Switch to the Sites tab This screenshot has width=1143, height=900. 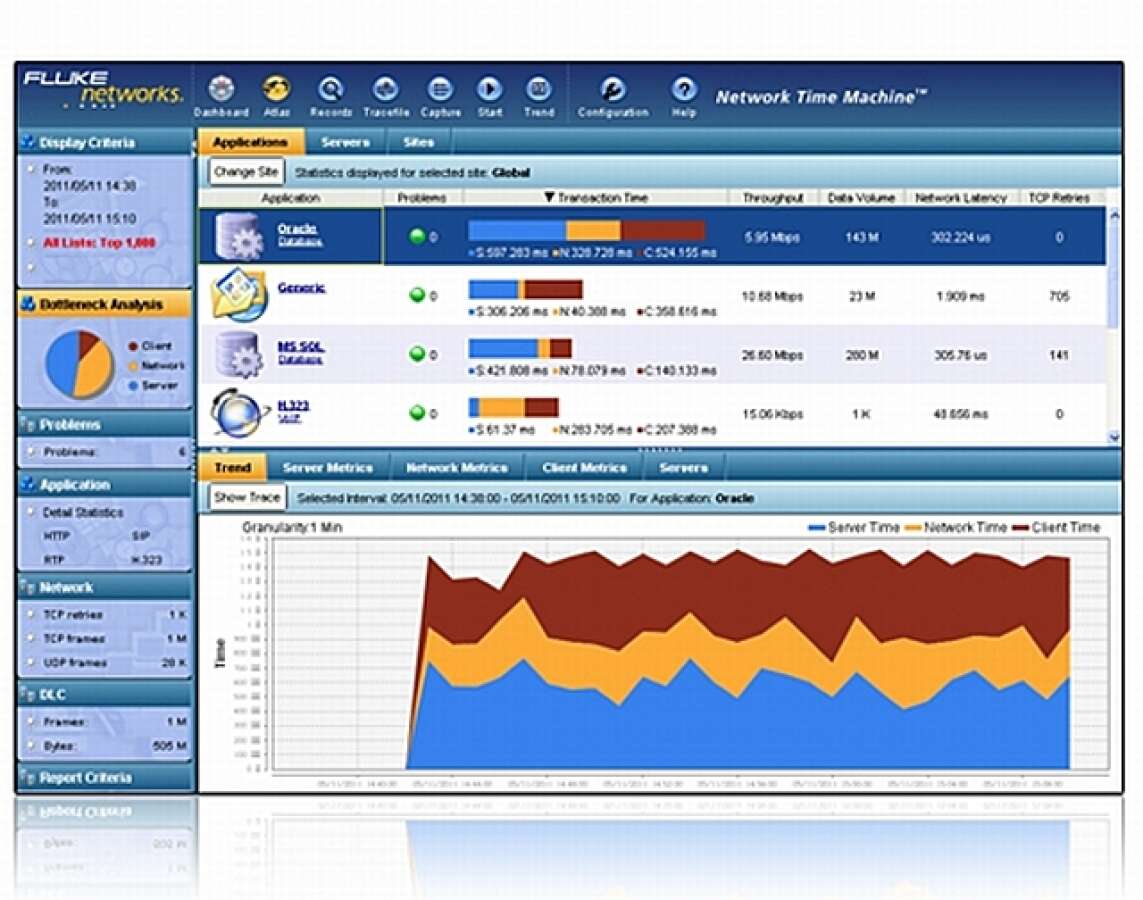(418, 142)
